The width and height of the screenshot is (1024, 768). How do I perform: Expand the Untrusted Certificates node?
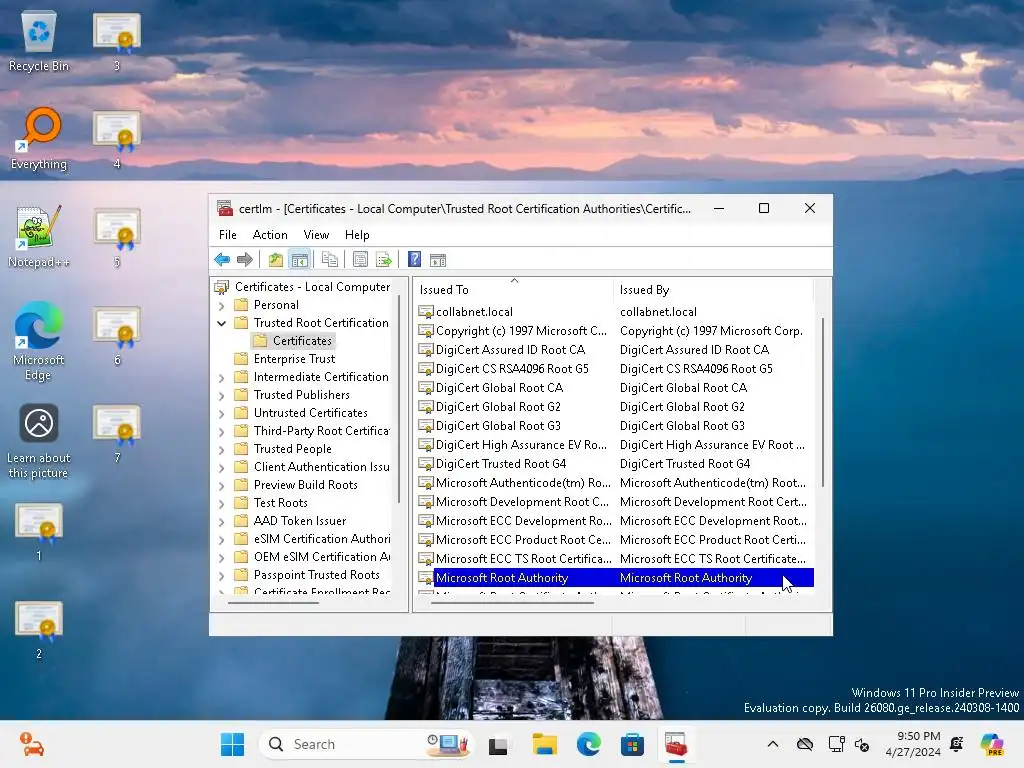point(221,413)
